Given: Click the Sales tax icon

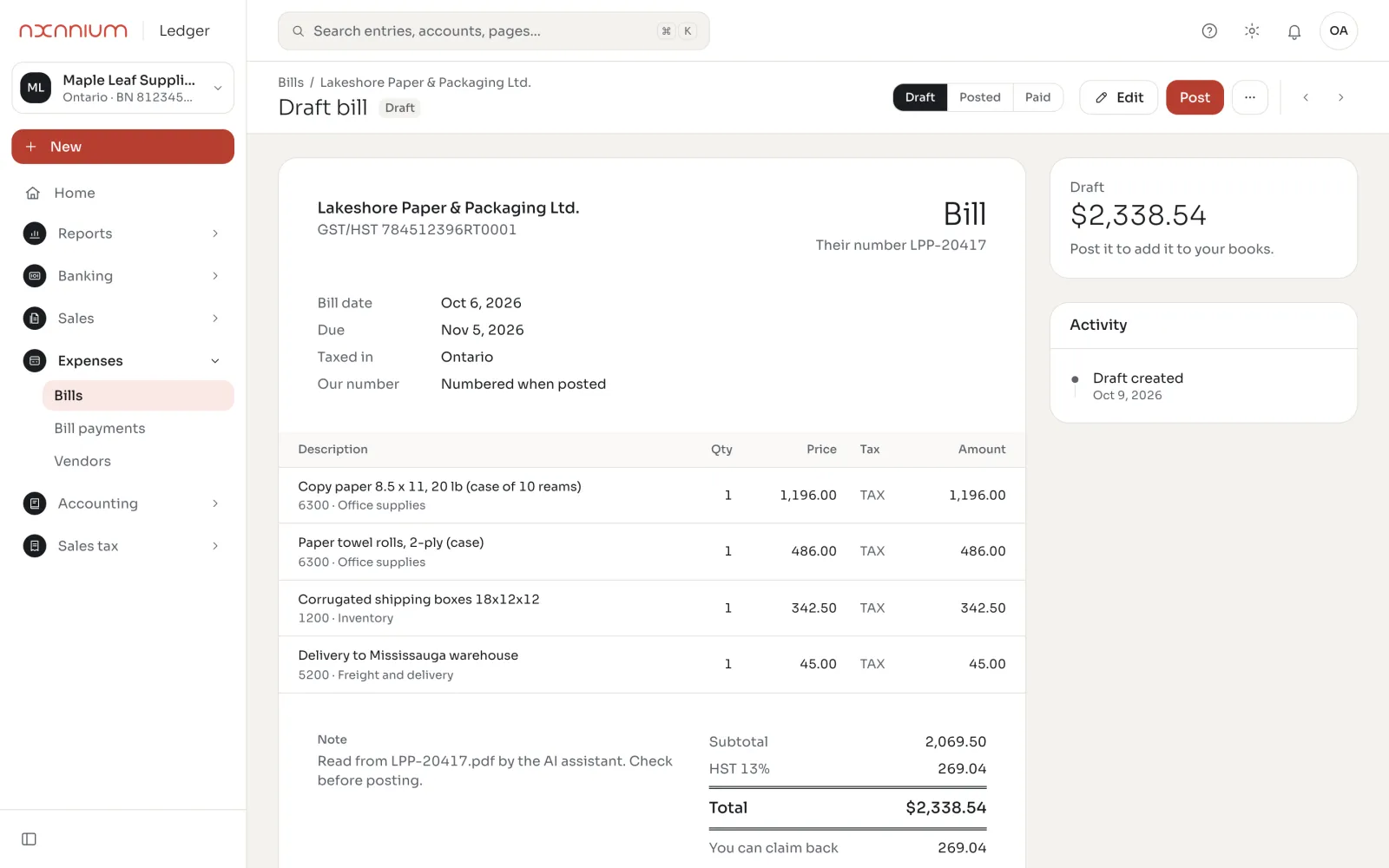Looking at the screenshot, I should tap(35, 546).
